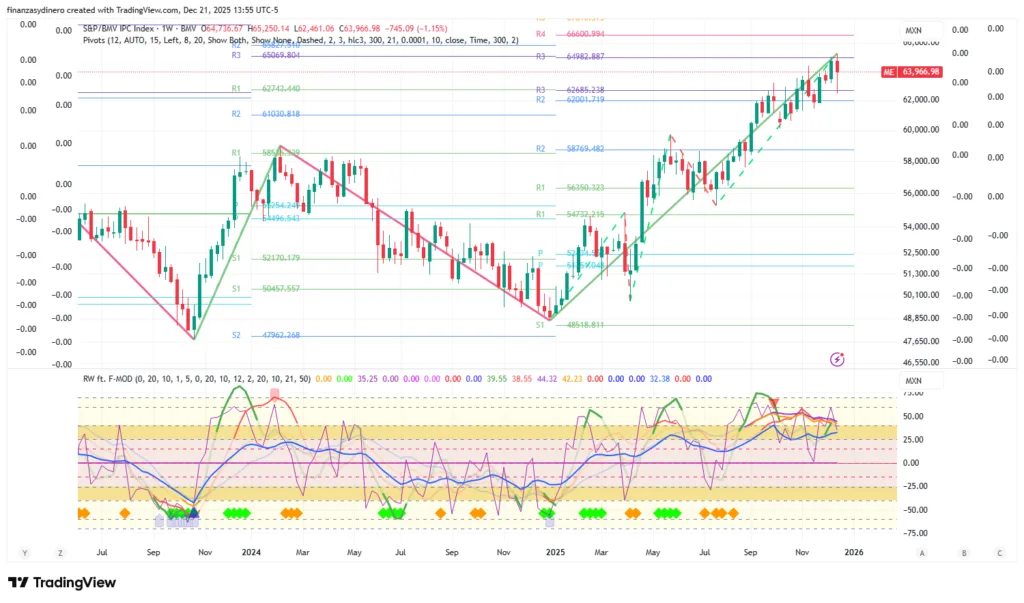This screenshot has height=603, width=1024.
Task: Select the C scale letter at bottom right
Action: [x=998, y=552]
